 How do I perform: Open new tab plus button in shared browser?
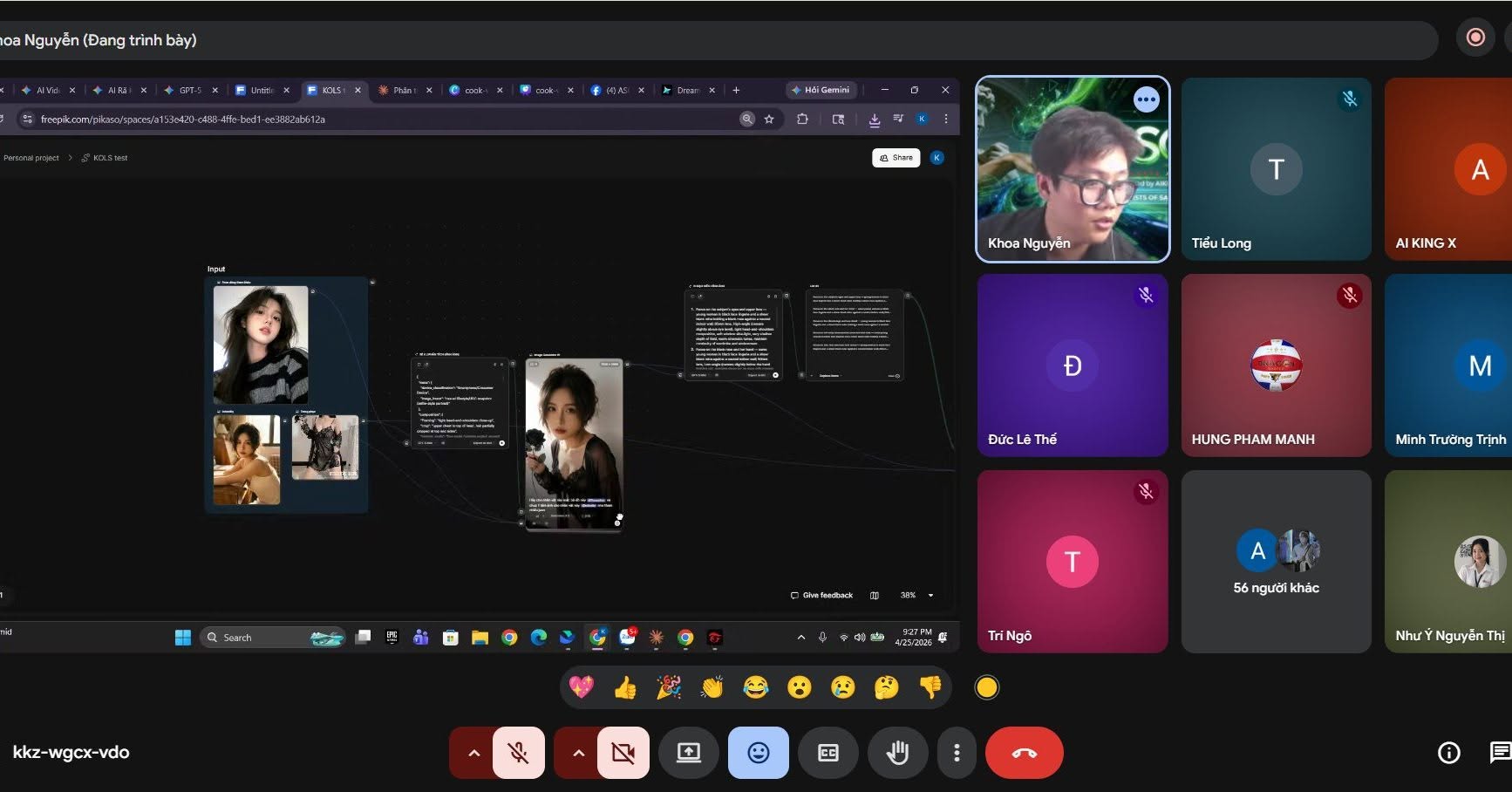pyautogui.click(x=736, y=90)
